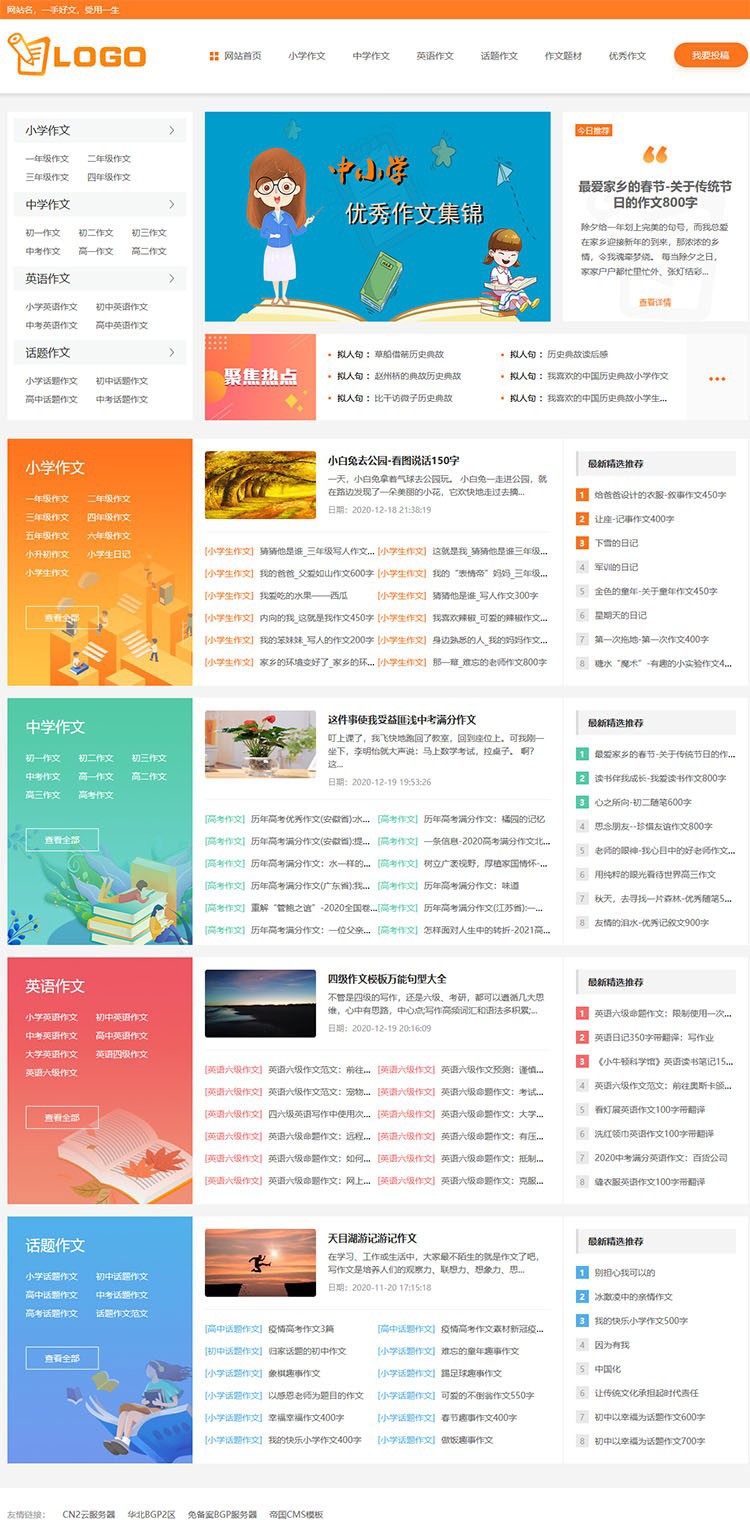Click 查看全部 in the blue 话题作文 panel
The height and width of the screenshot is (1533, 750).
tap(62, 1358)
